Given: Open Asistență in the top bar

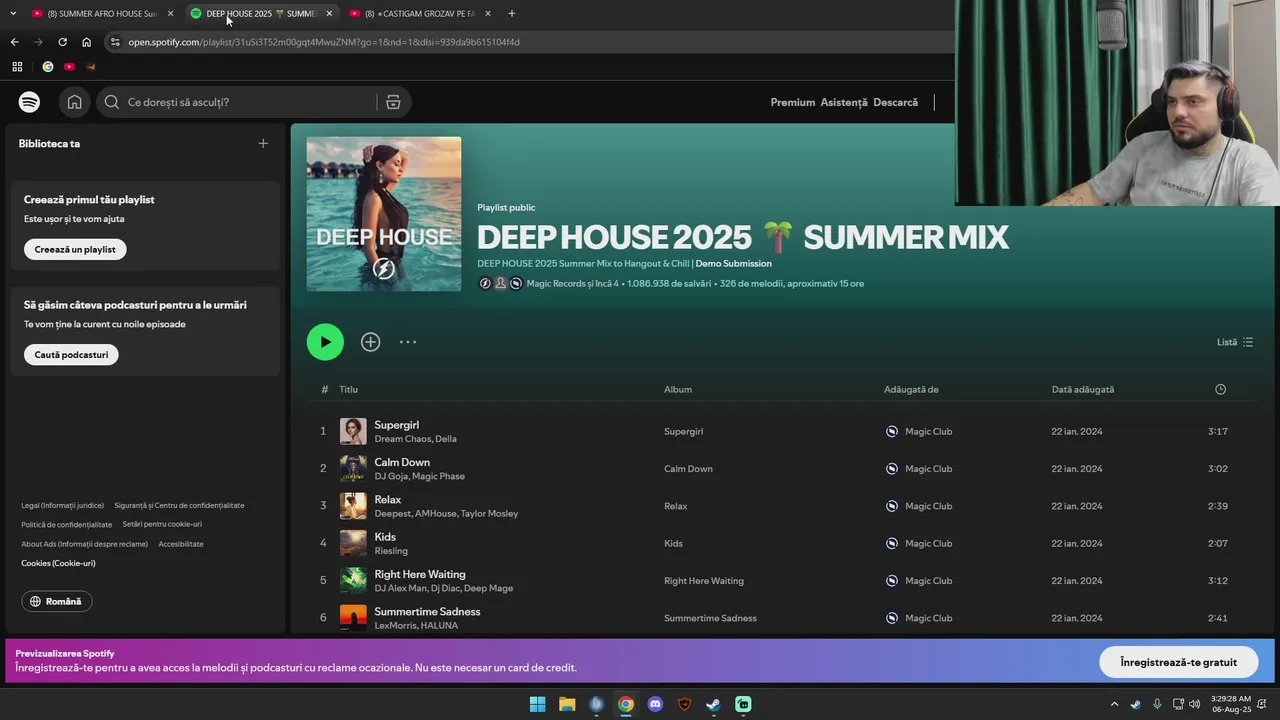Looking at the screenshot, I should [x=844, y=102].
